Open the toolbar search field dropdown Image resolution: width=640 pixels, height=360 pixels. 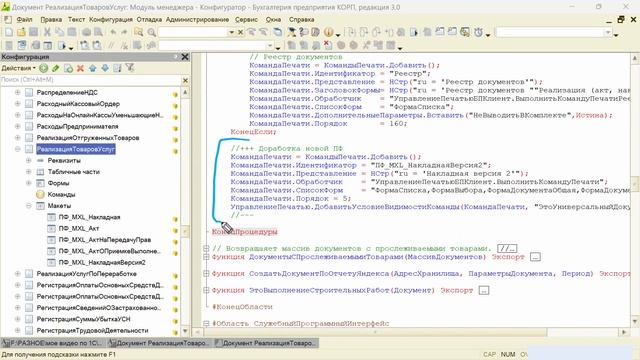pos(231,32)
